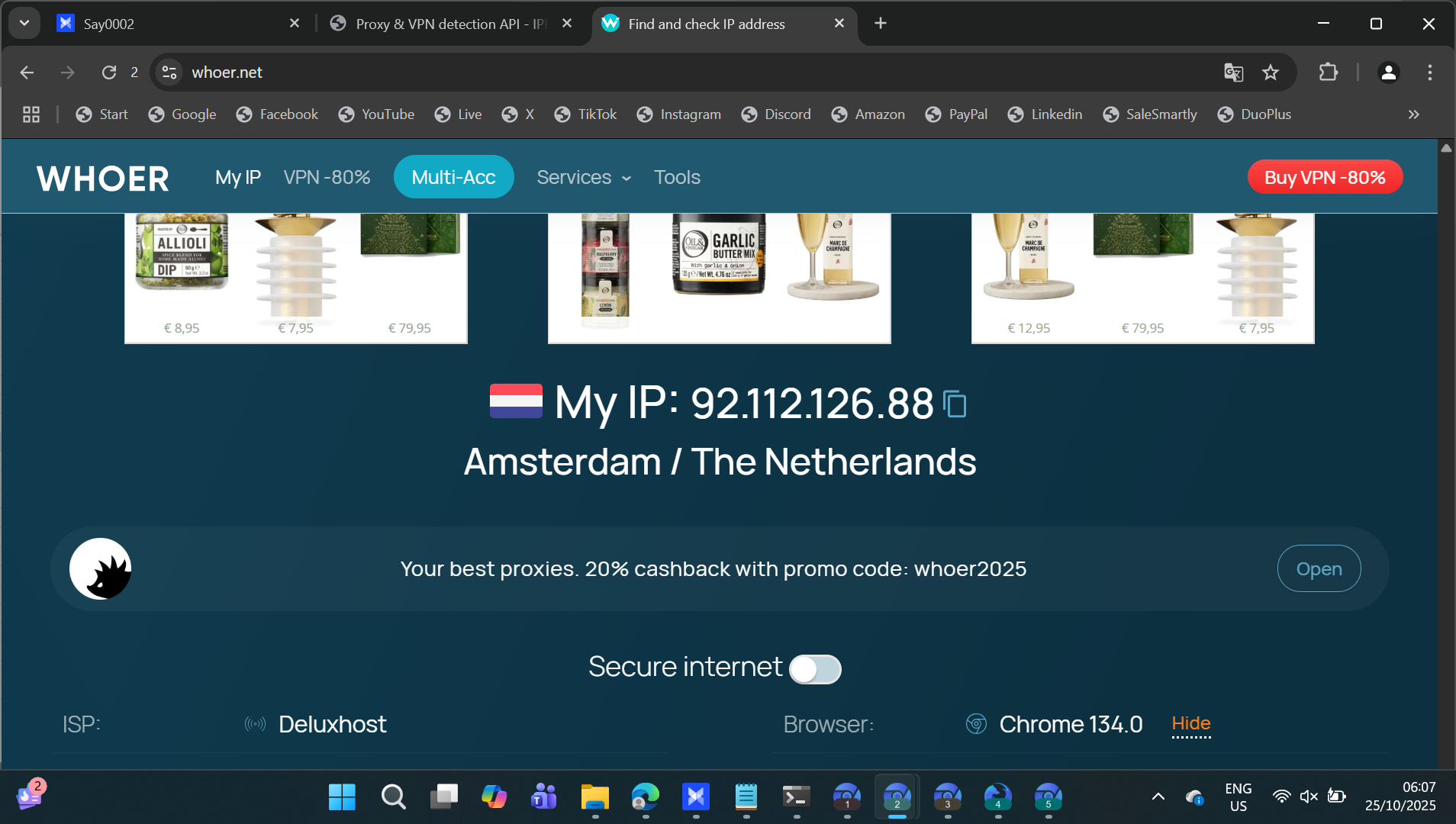Open the Extensions puzzle icon
Screen dimensions: 1456x824
(x=1329, y=72)
